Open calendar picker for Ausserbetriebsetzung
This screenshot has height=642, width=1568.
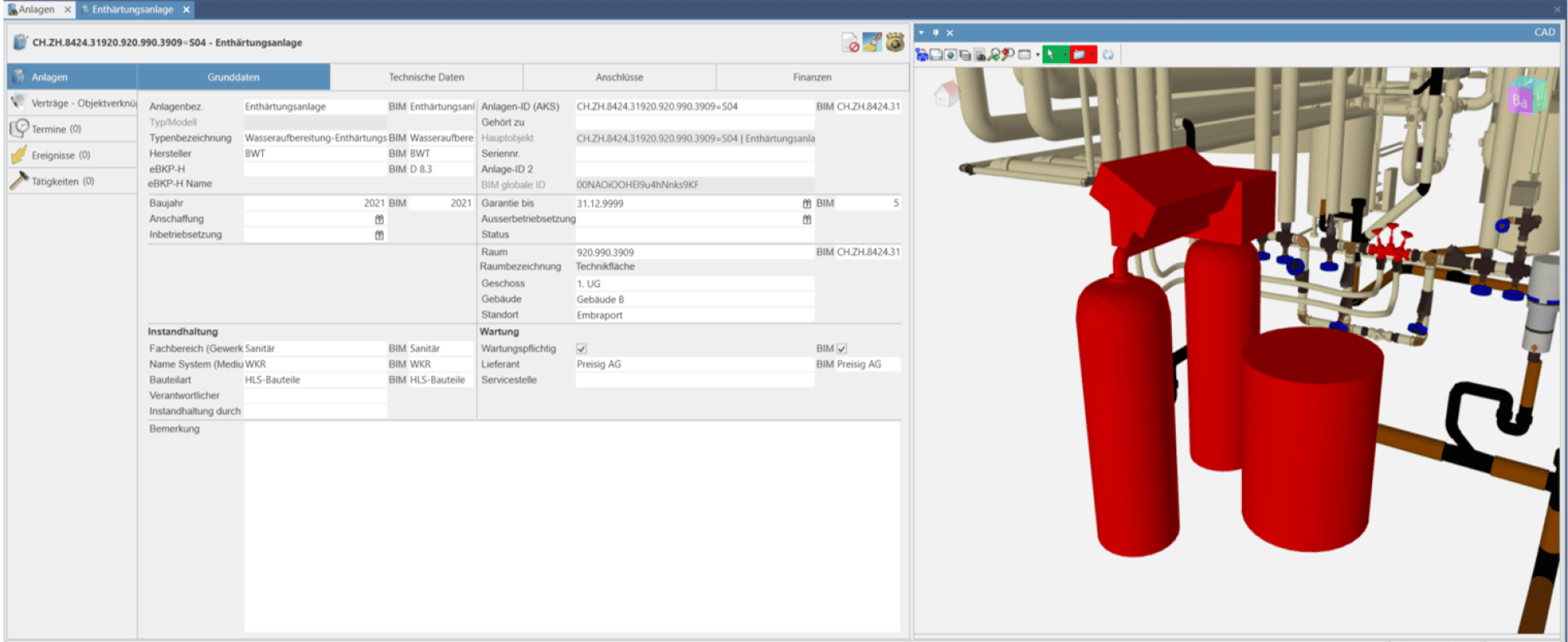click(807, 219)
